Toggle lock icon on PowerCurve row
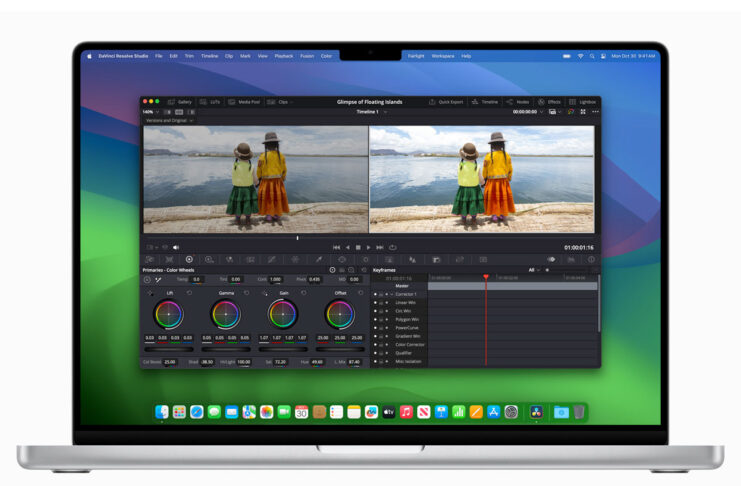 (381, 328)
